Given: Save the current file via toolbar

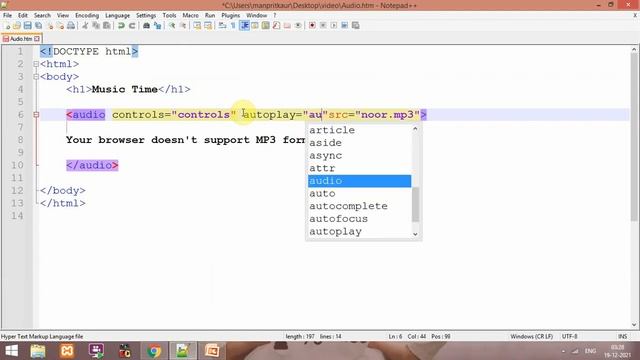Looking at the screenshot, I should (x=28, y=25).
